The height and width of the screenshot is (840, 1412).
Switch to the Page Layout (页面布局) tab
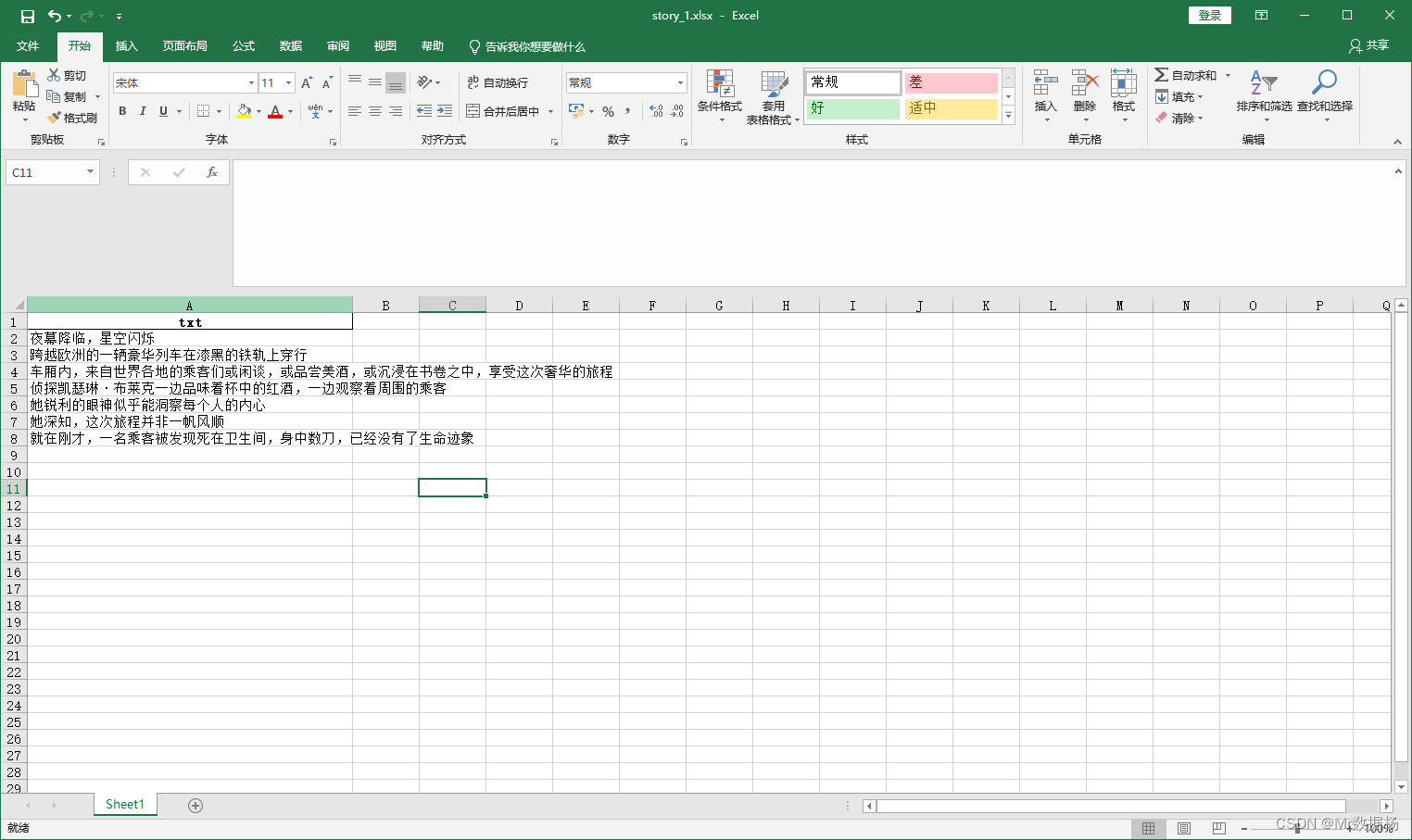184,45
